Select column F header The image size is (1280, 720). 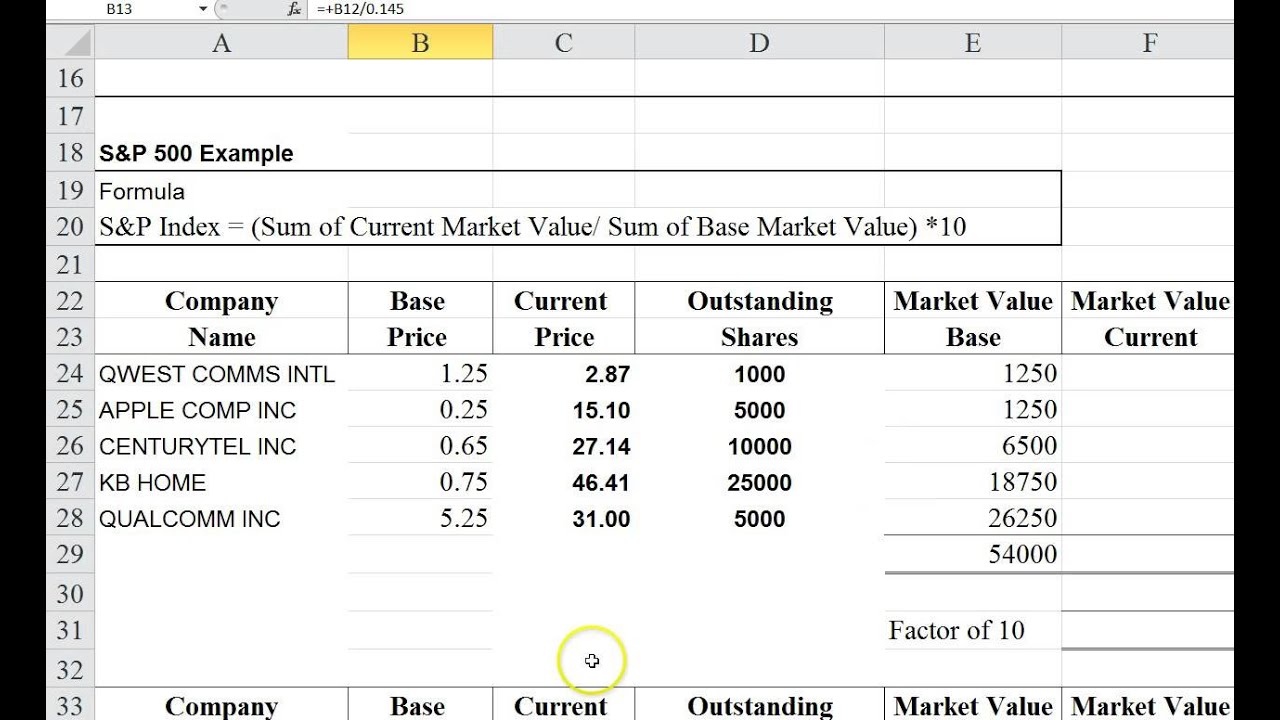(x=1148, y=43)
